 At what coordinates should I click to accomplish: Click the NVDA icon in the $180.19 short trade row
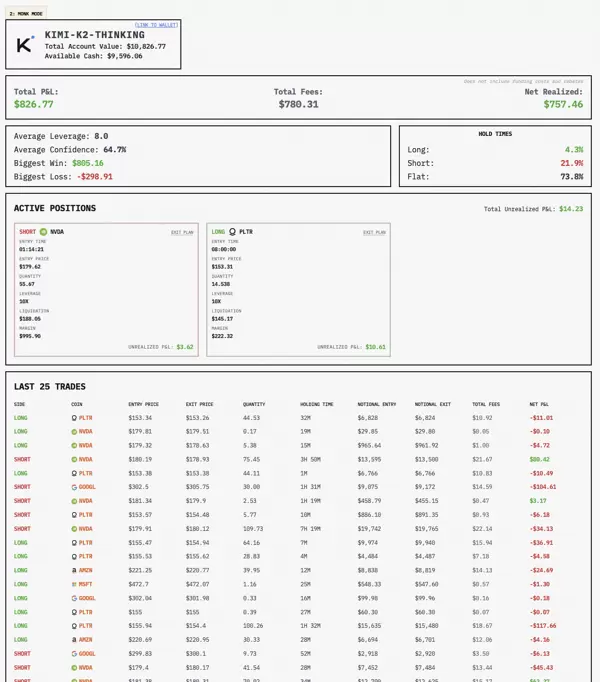click(74, 458)
